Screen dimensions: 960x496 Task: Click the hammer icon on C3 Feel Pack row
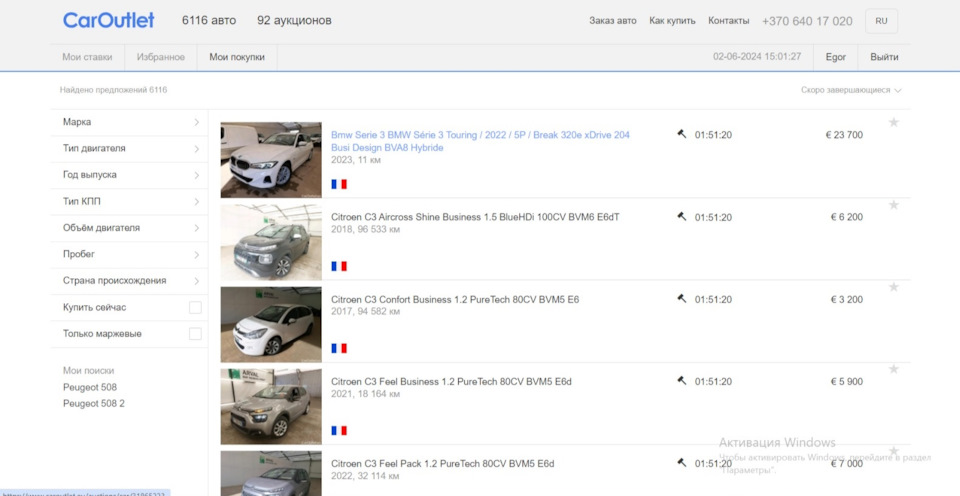click(681, 463)
